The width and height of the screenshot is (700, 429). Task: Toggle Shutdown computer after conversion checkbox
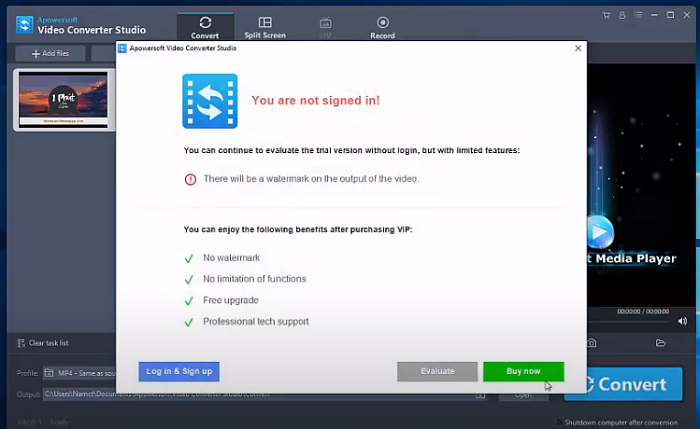point(559,422)
